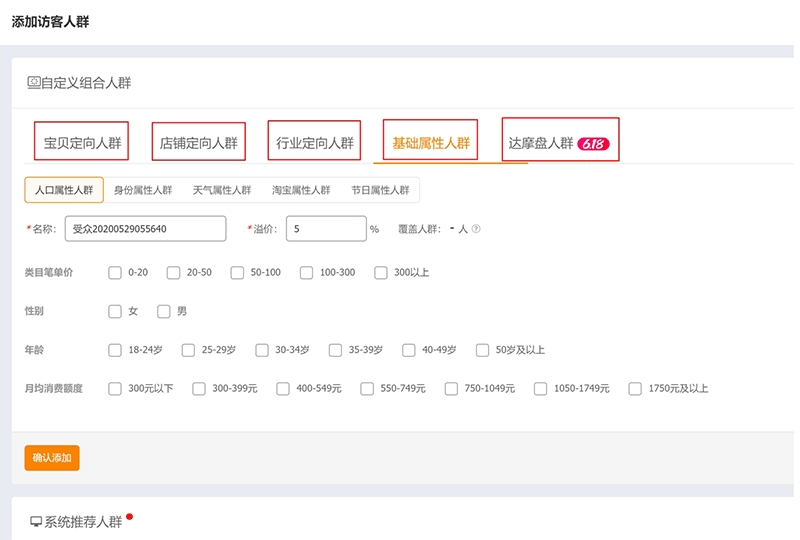Check the 0-20 category price box

pyautogui.click(x=115, y=272)
